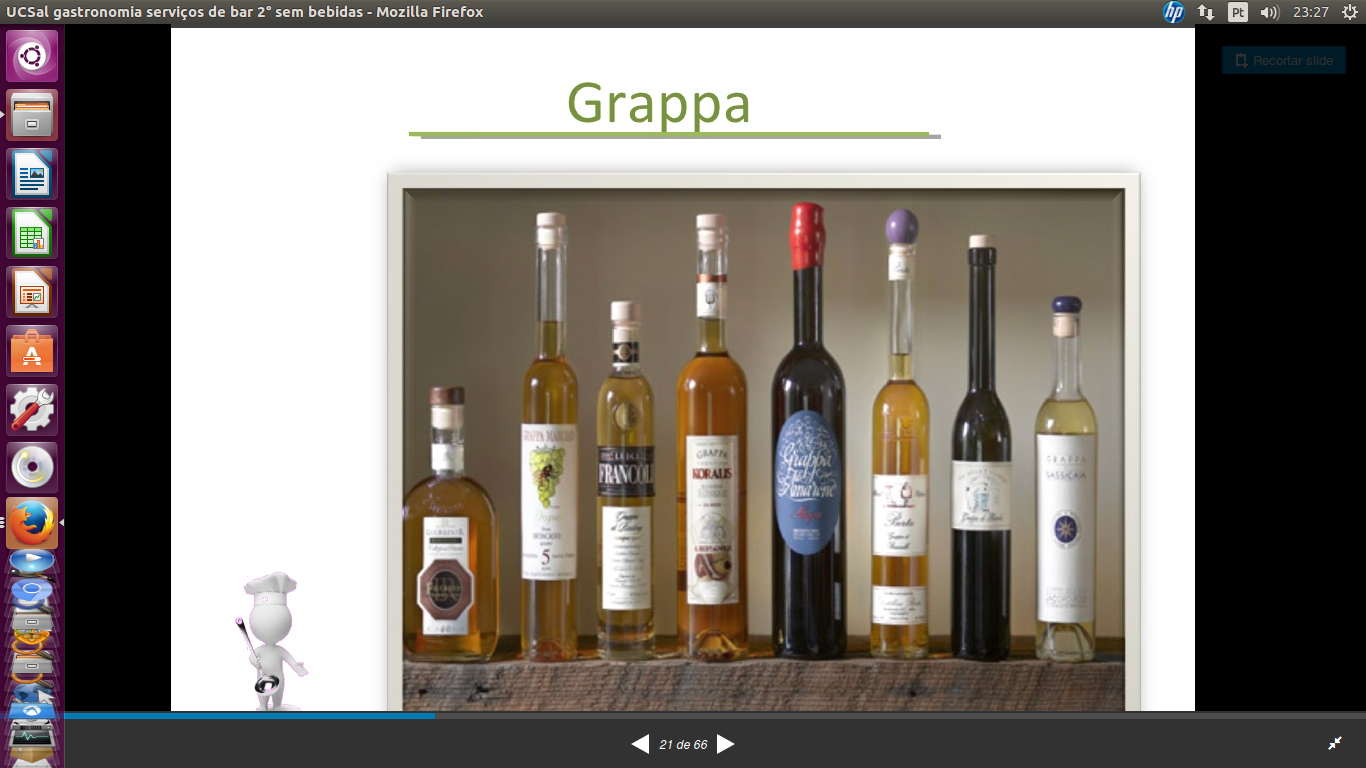The width and height of the screenshot is (1366, 768).
Task: Launch LibreOffice Calc
Action: (32, 233)
